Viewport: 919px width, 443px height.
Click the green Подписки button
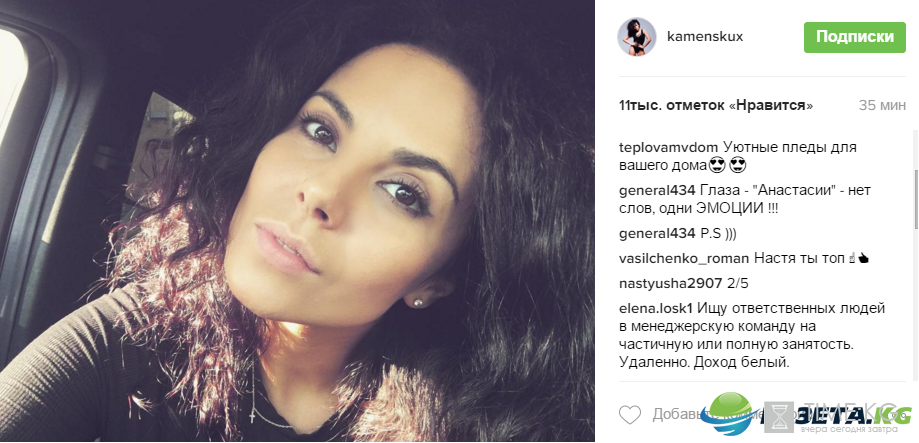click(x=855, y=38)
